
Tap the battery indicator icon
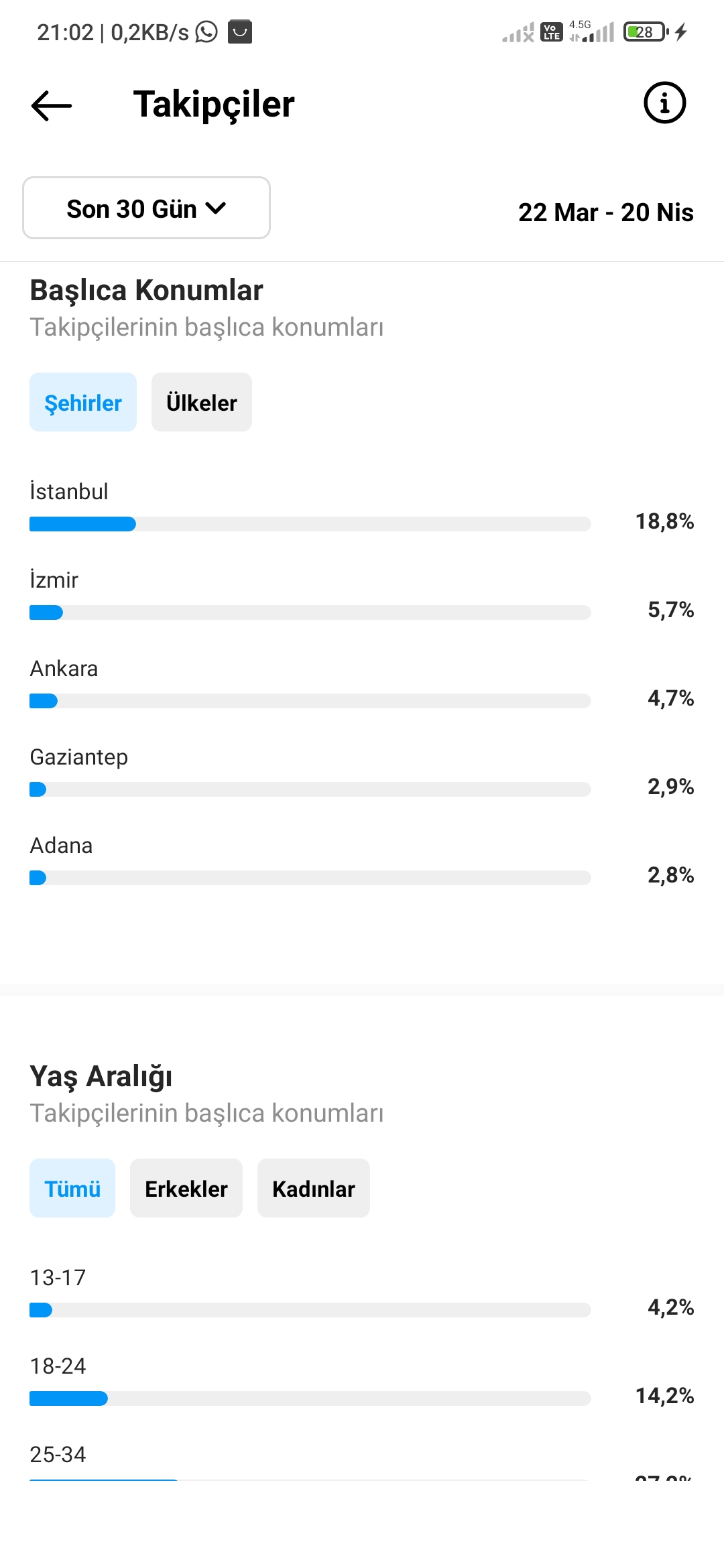point(646,31)
